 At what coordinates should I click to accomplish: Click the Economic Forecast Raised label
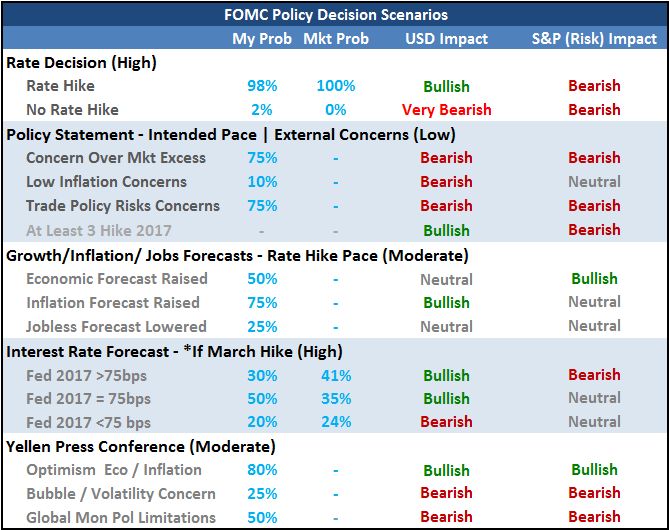coord(117,279)
